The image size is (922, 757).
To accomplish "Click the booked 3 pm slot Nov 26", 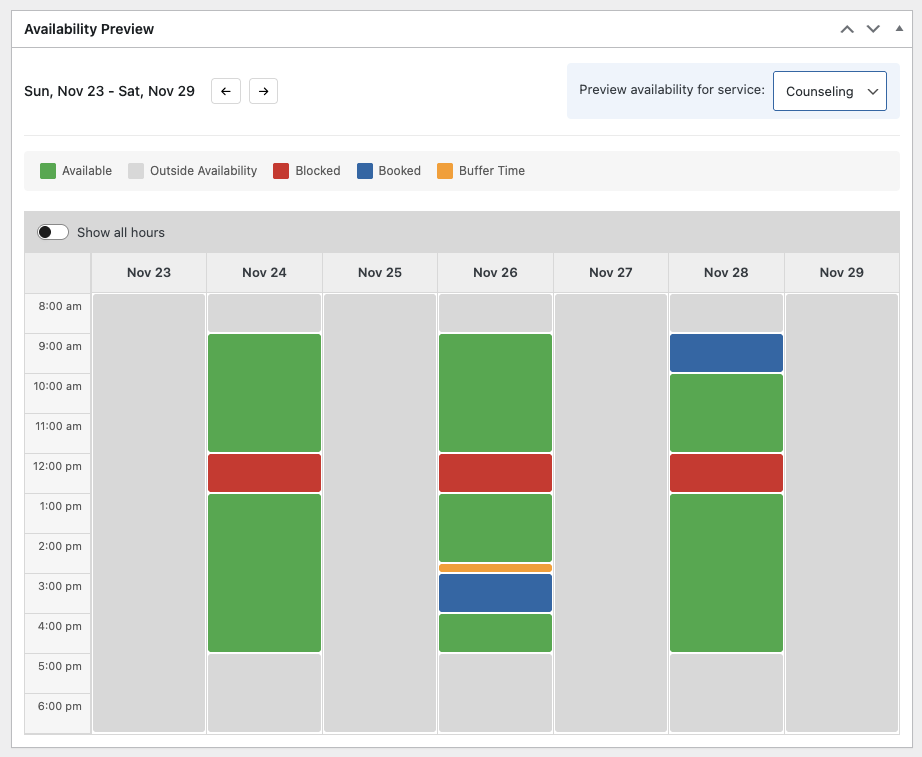I will [495, 593].
